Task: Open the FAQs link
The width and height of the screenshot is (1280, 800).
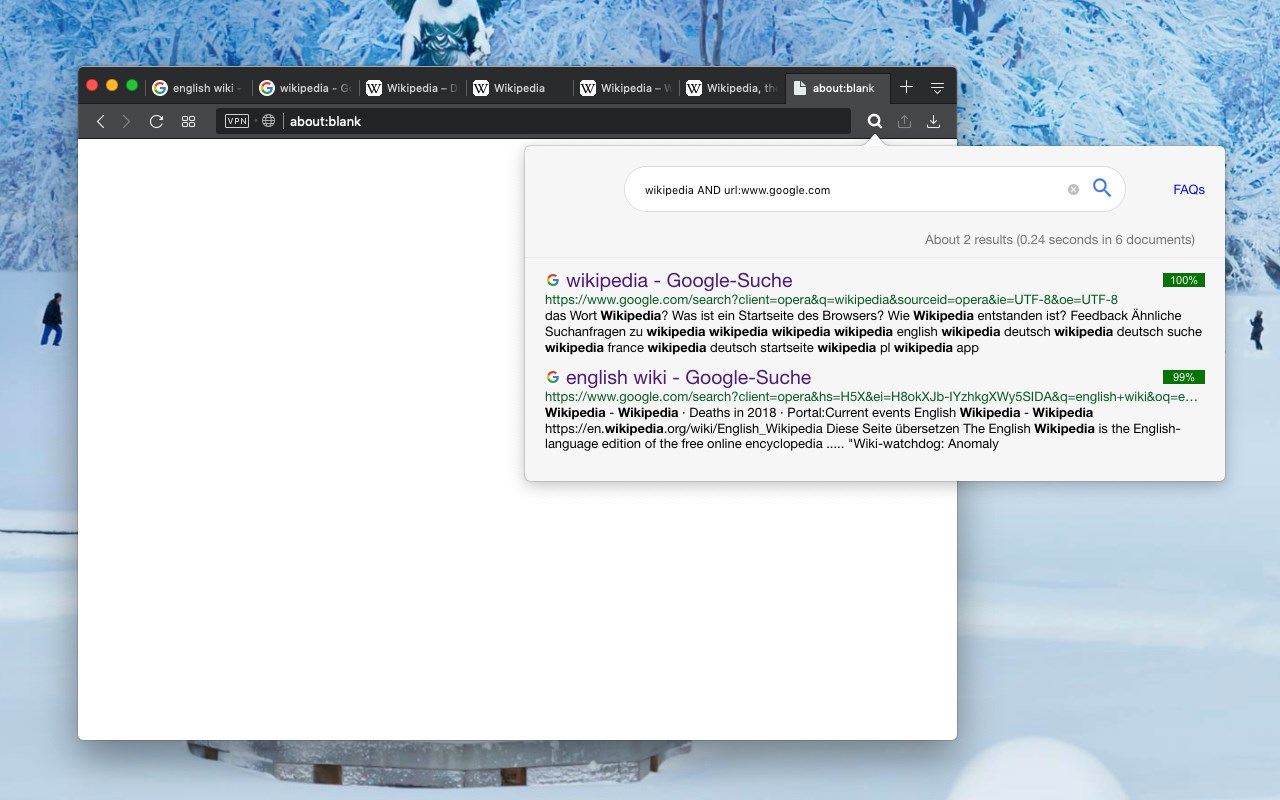Action: click(x=1189, y=189)
